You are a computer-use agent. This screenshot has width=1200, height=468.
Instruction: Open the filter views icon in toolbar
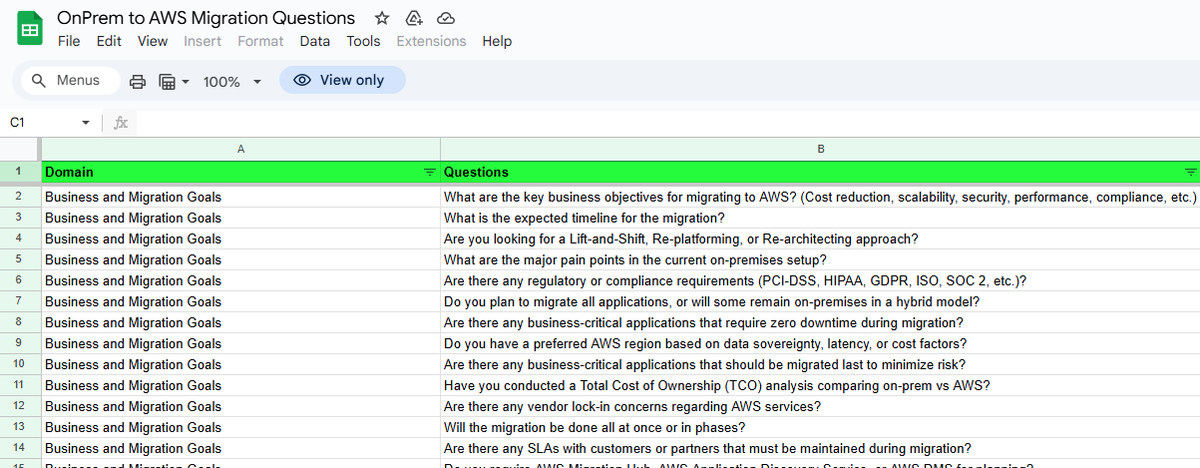168,81
